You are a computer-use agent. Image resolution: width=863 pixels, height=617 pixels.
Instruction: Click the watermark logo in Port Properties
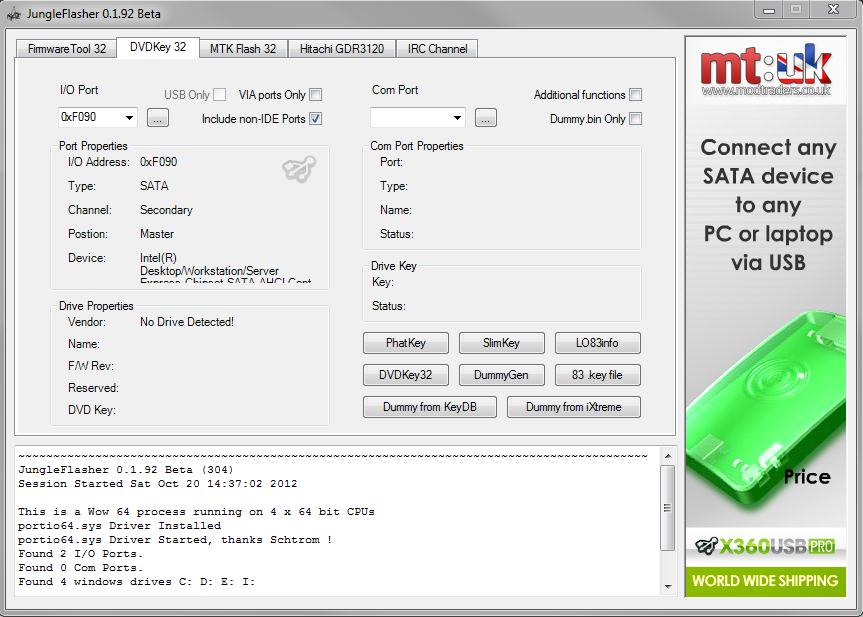pos(299,168)
